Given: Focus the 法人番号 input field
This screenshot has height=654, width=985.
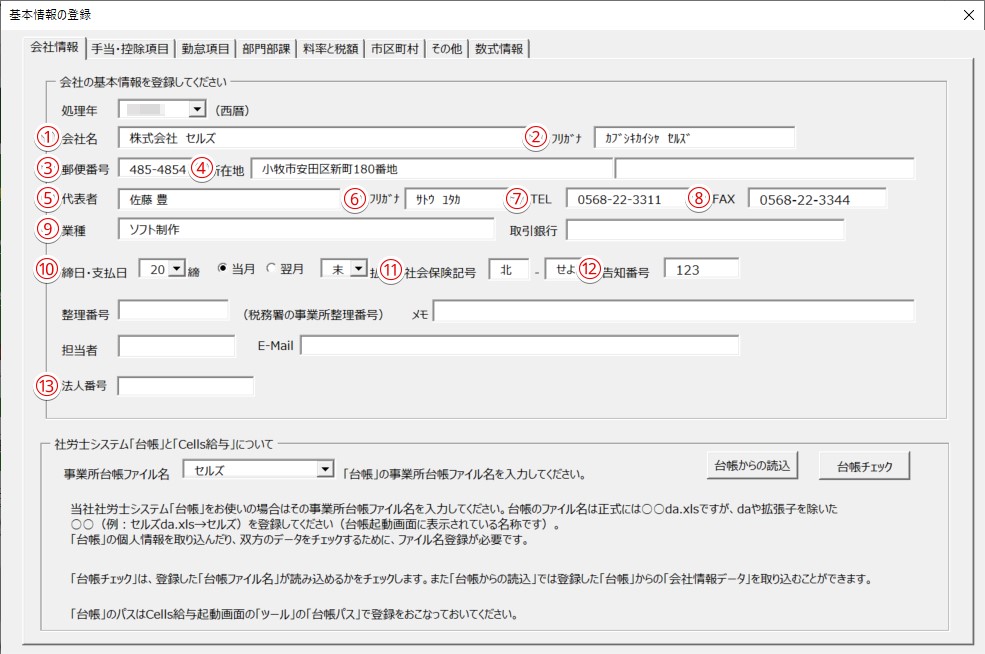Looking at the screenshot, I should [x=186, y=386].
